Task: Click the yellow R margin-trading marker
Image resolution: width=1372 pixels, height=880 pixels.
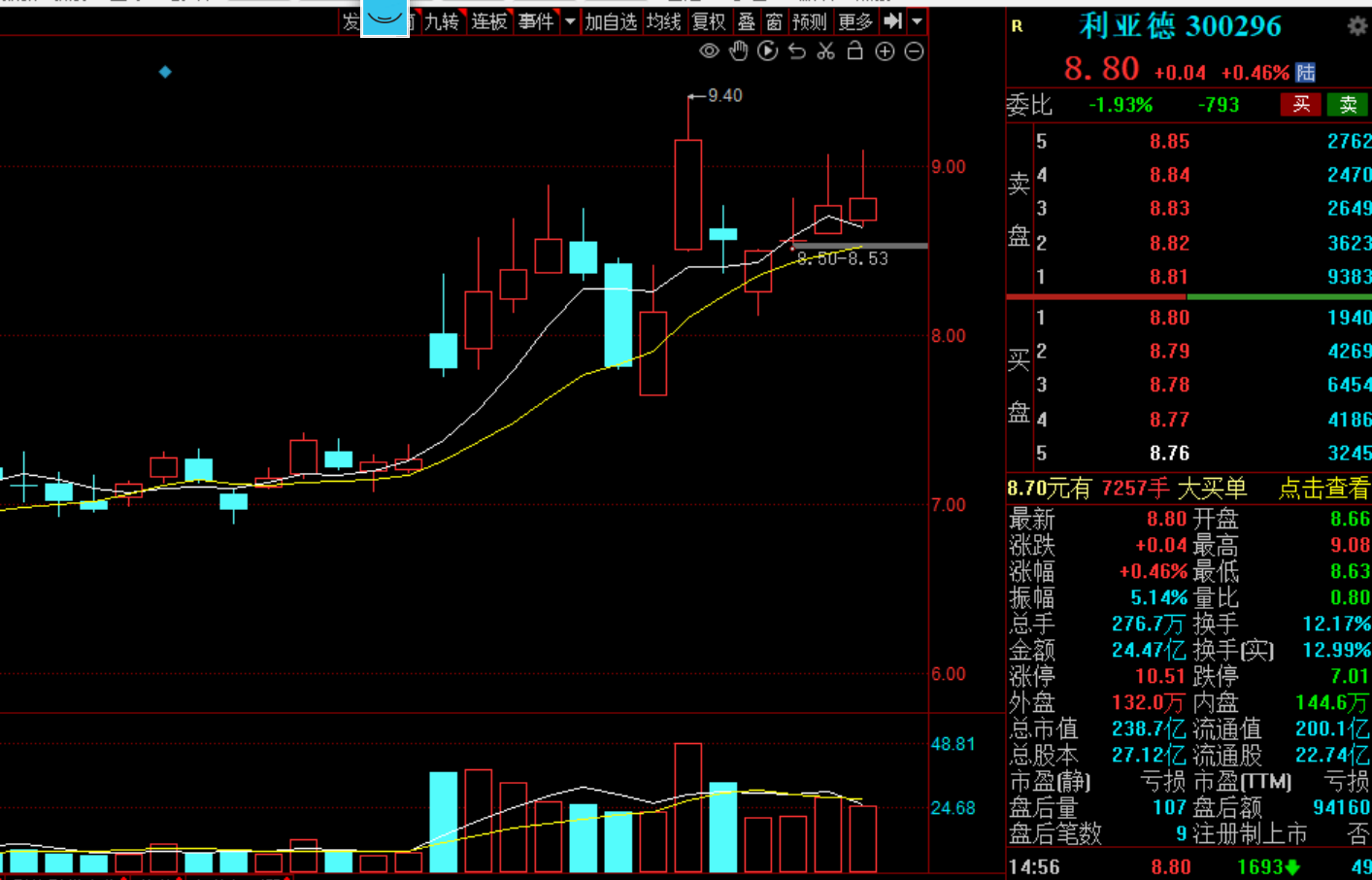Action: point(1017,26)
